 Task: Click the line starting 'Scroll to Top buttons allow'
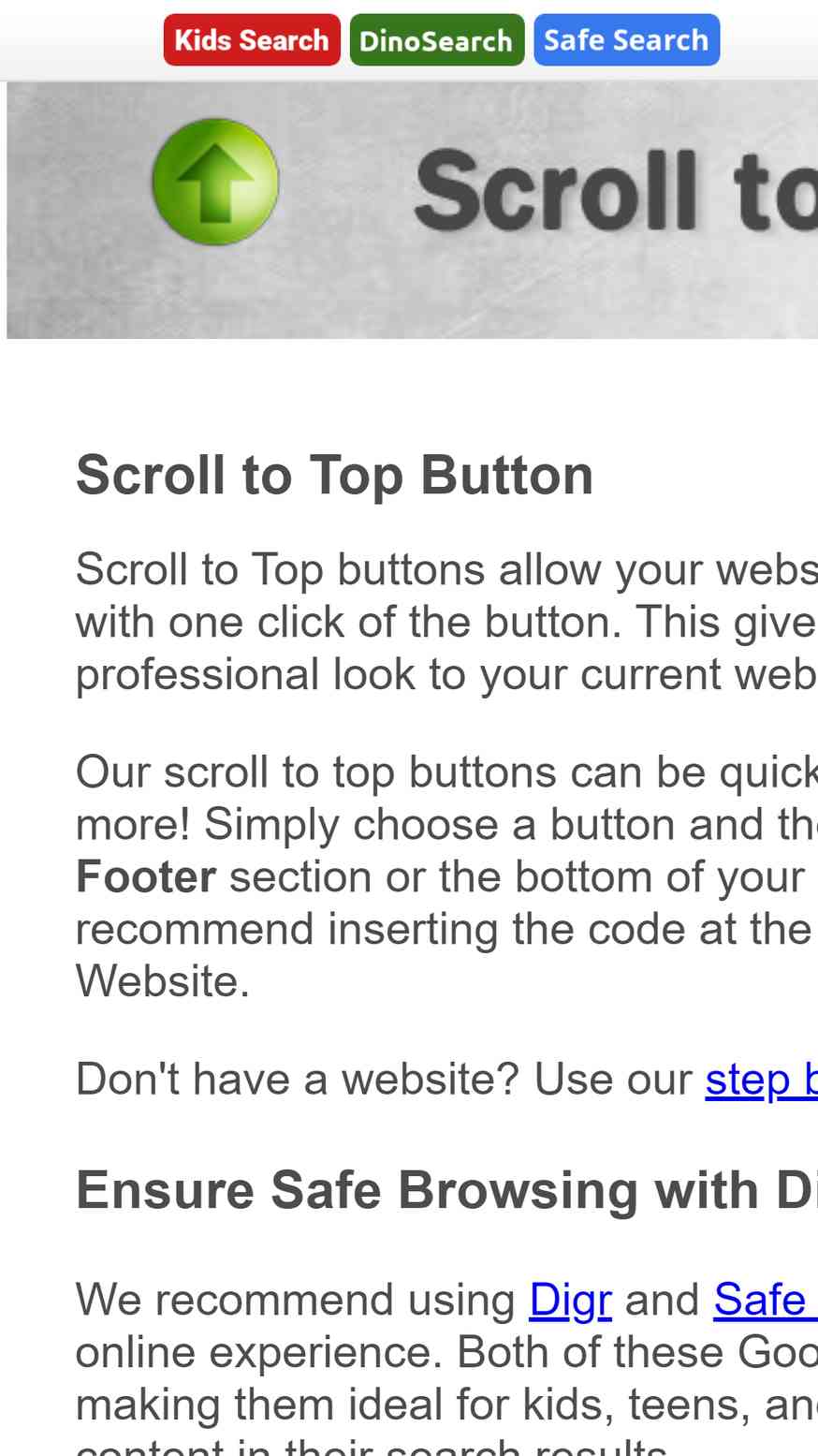coord(446,569)
